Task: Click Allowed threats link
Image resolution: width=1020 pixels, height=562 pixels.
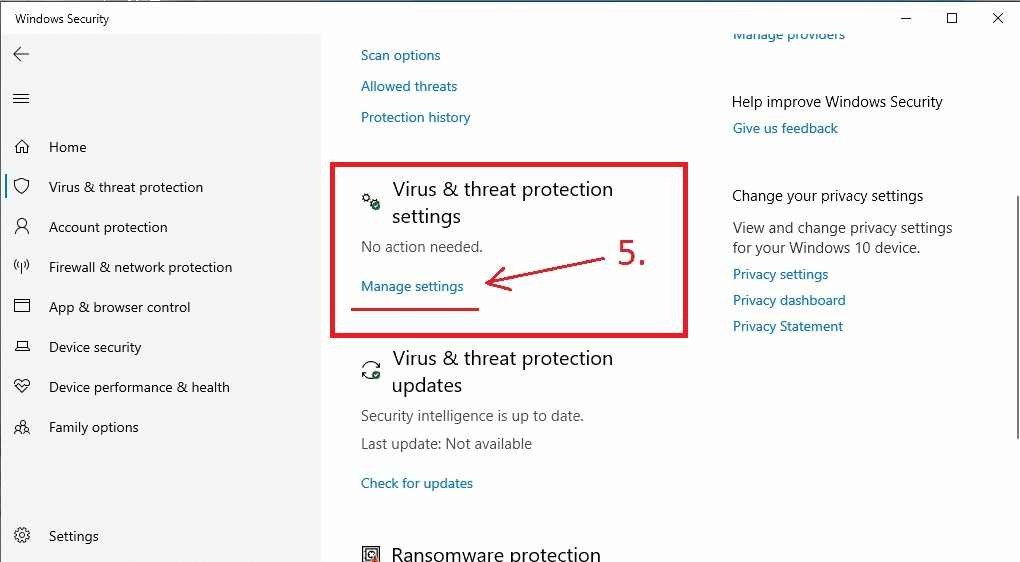Action: coord(409,86)
